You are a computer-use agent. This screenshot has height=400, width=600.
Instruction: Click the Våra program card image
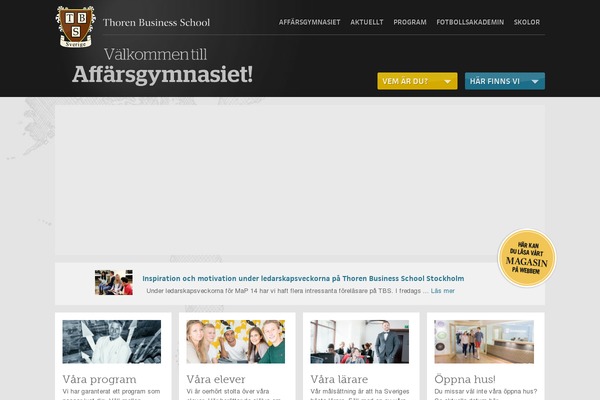(112, 342)
